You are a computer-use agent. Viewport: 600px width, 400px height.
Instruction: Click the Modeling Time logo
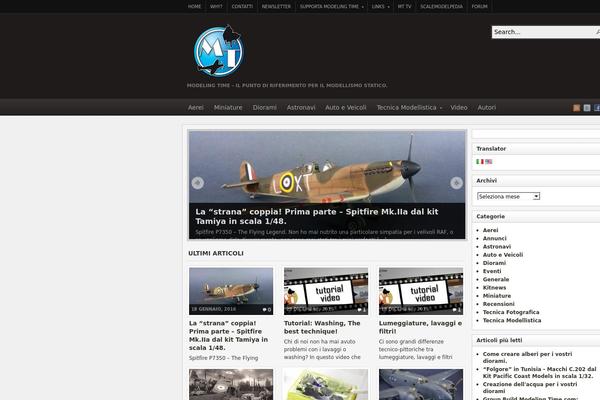[x=218, y=51]
